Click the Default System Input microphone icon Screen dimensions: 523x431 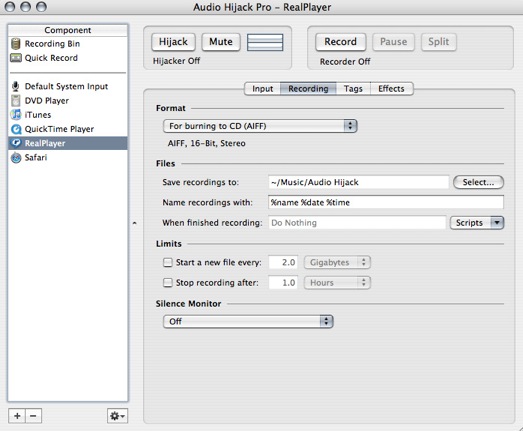pyautogui.click(x=15, y=86)
